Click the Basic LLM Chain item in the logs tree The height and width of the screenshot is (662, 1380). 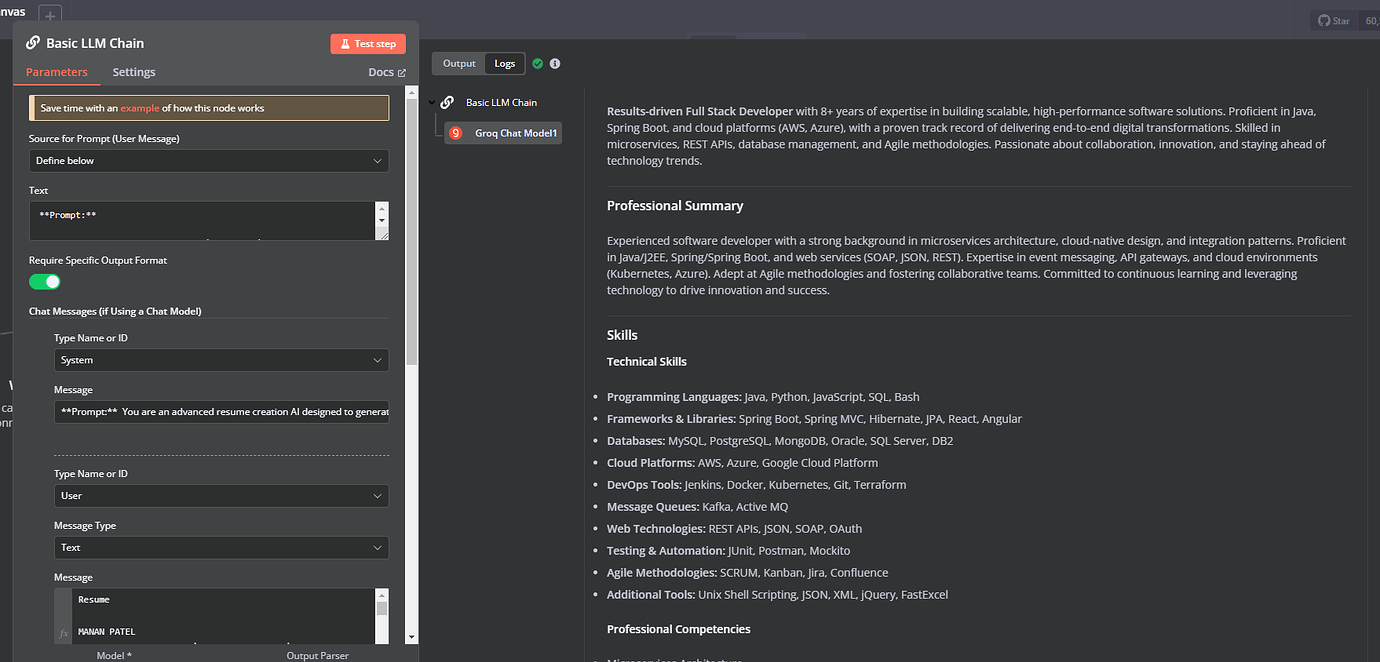[x=500, y=101]
